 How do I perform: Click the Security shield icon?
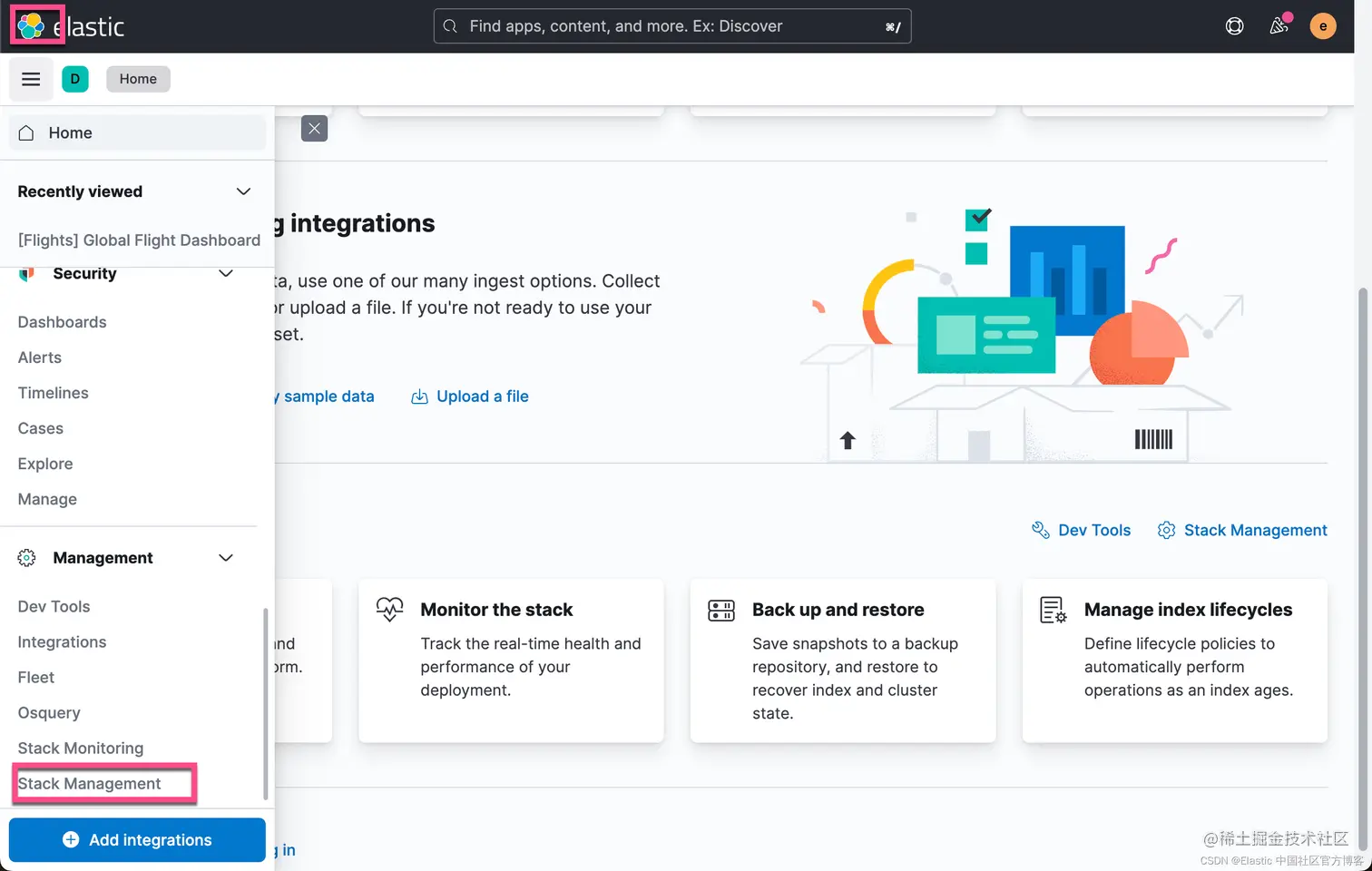point(26,274)
